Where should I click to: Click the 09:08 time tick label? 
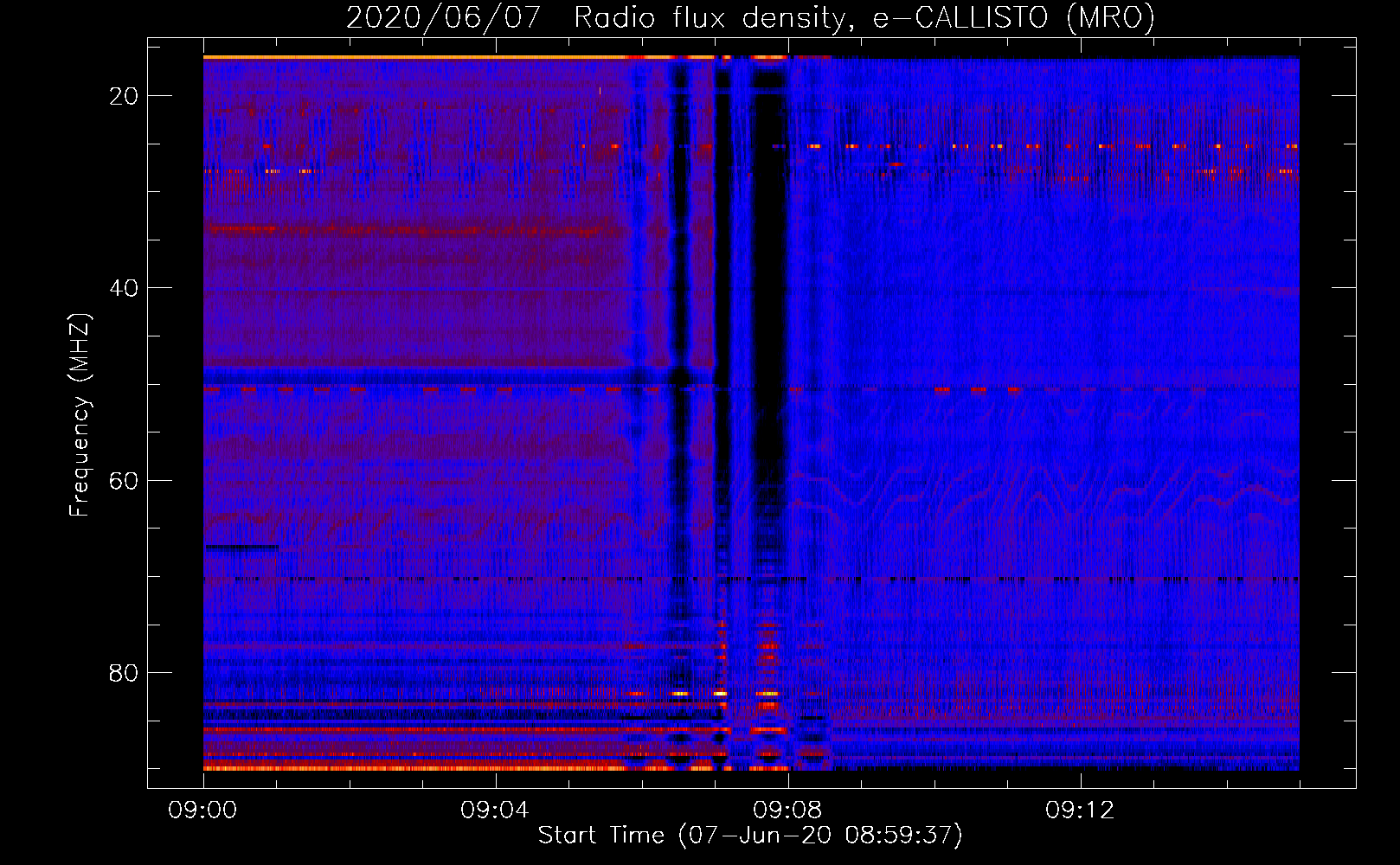tap(787, 811)
